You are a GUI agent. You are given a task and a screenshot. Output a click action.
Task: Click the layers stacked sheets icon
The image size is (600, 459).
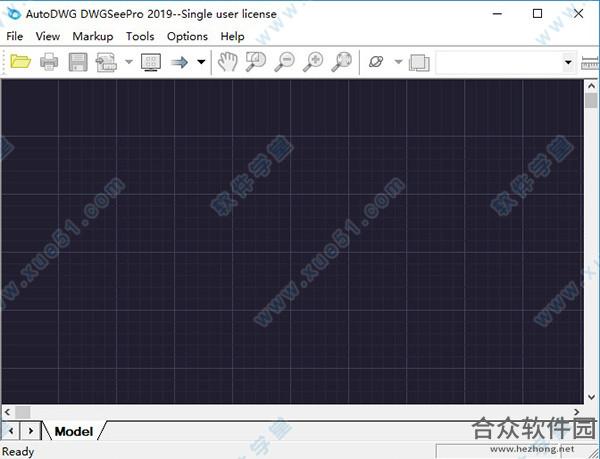tap(419, 63)
